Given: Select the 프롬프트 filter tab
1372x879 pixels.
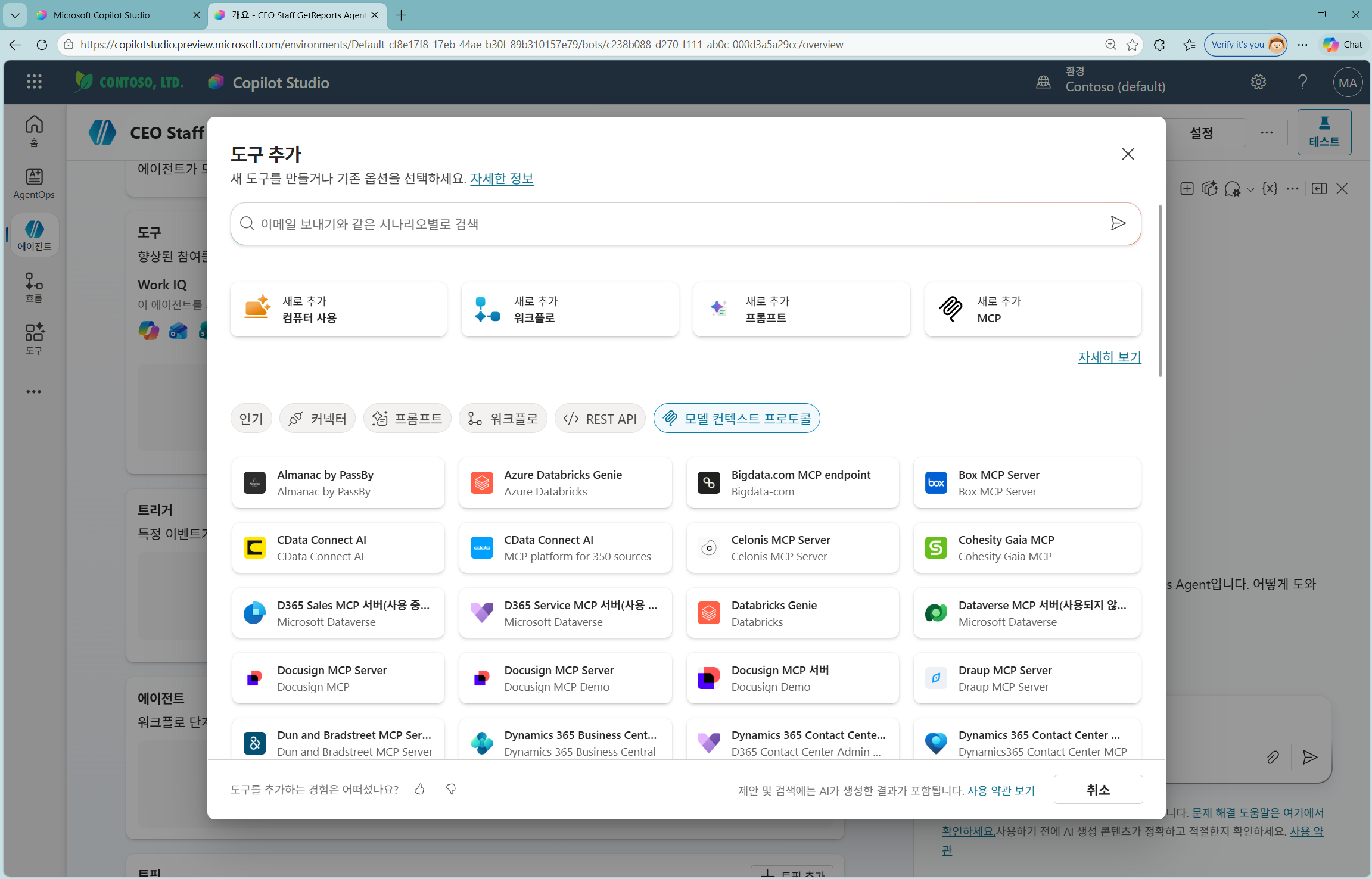Looking at the screenshot, I should tap(407, 419).
